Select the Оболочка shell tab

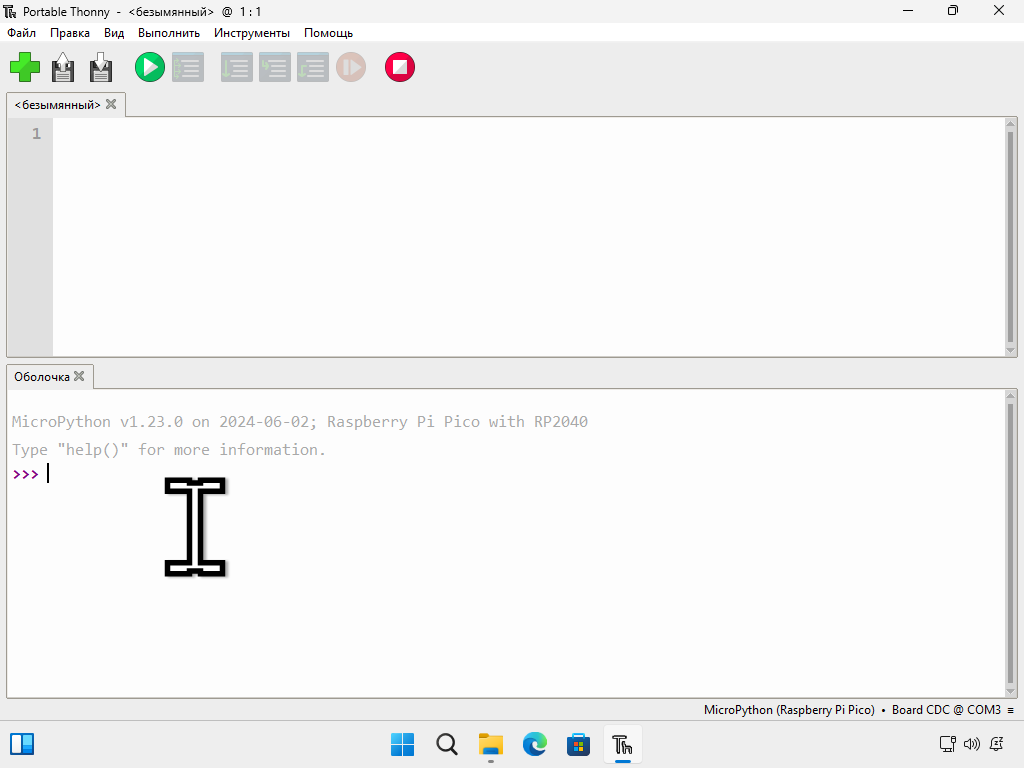pos(42,377)
